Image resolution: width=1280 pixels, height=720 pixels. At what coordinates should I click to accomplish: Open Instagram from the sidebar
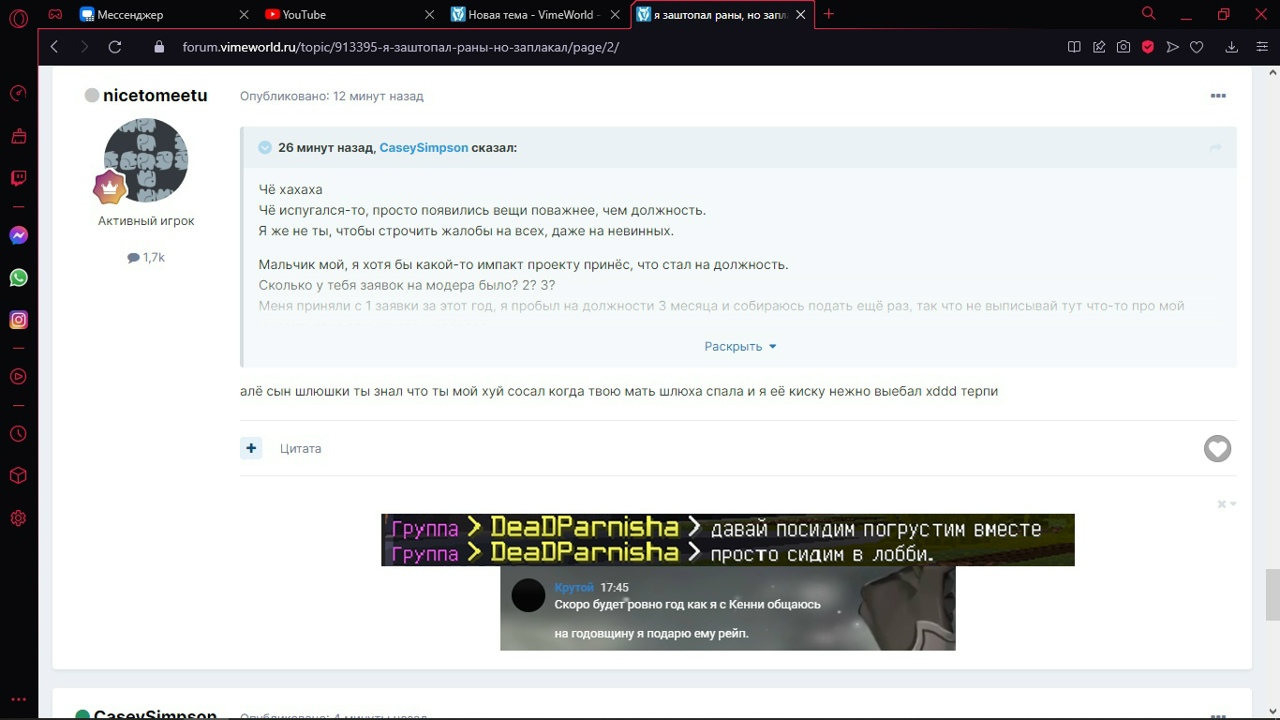18,320
